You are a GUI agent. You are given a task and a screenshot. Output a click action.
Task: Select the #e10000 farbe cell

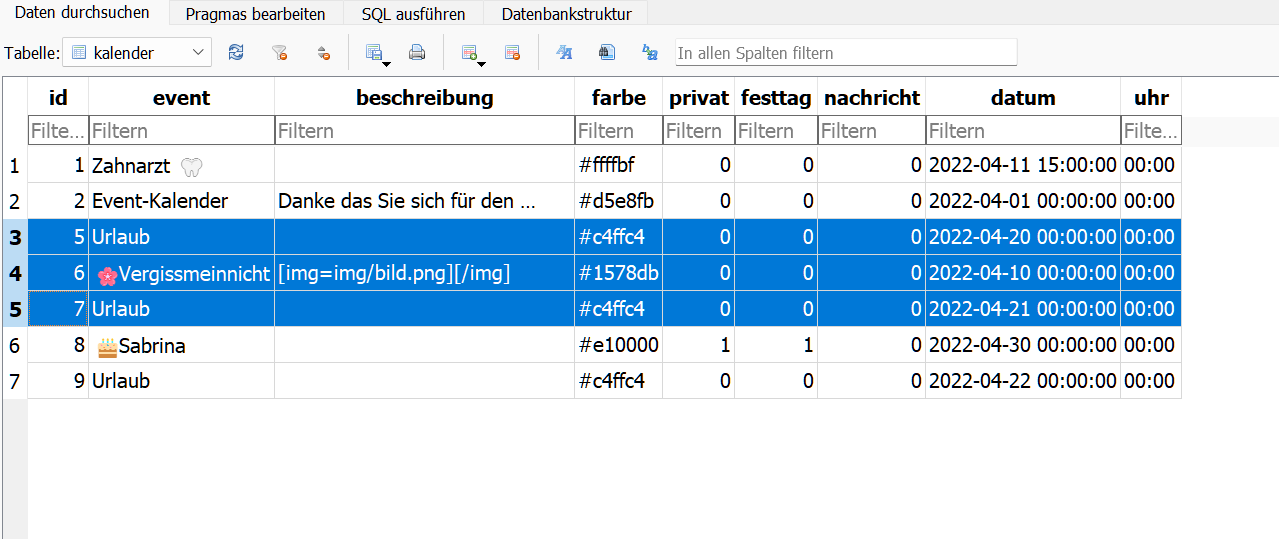618,346
